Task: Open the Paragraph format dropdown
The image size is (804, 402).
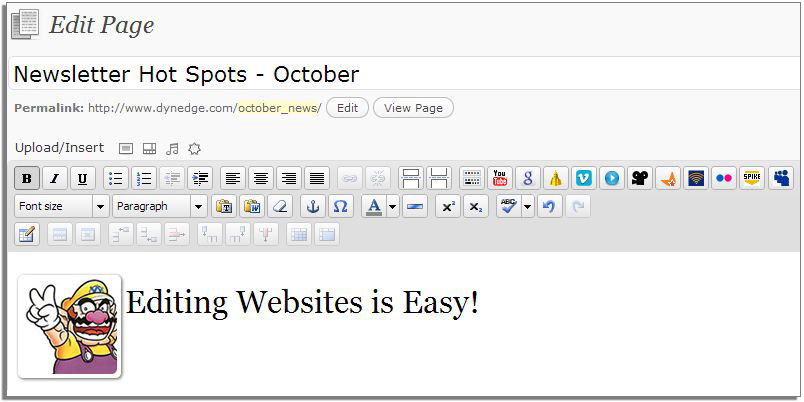Action: (x=159, y=207)
